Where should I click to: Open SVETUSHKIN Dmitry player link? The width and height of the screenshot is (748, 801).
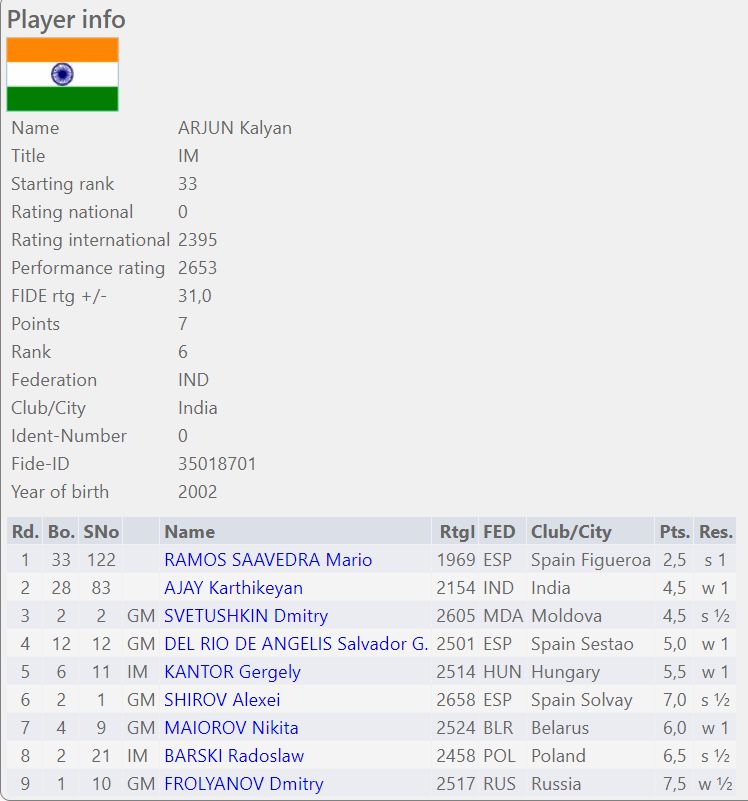[x=246, y=616]
